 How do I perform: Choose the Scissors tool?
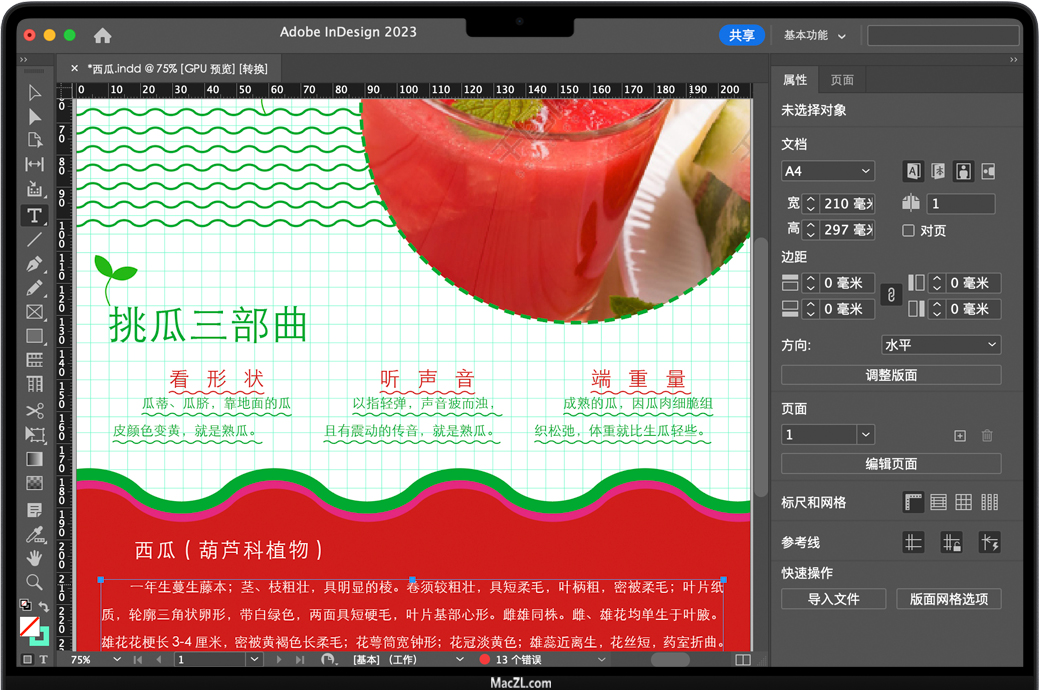[34, 411]
